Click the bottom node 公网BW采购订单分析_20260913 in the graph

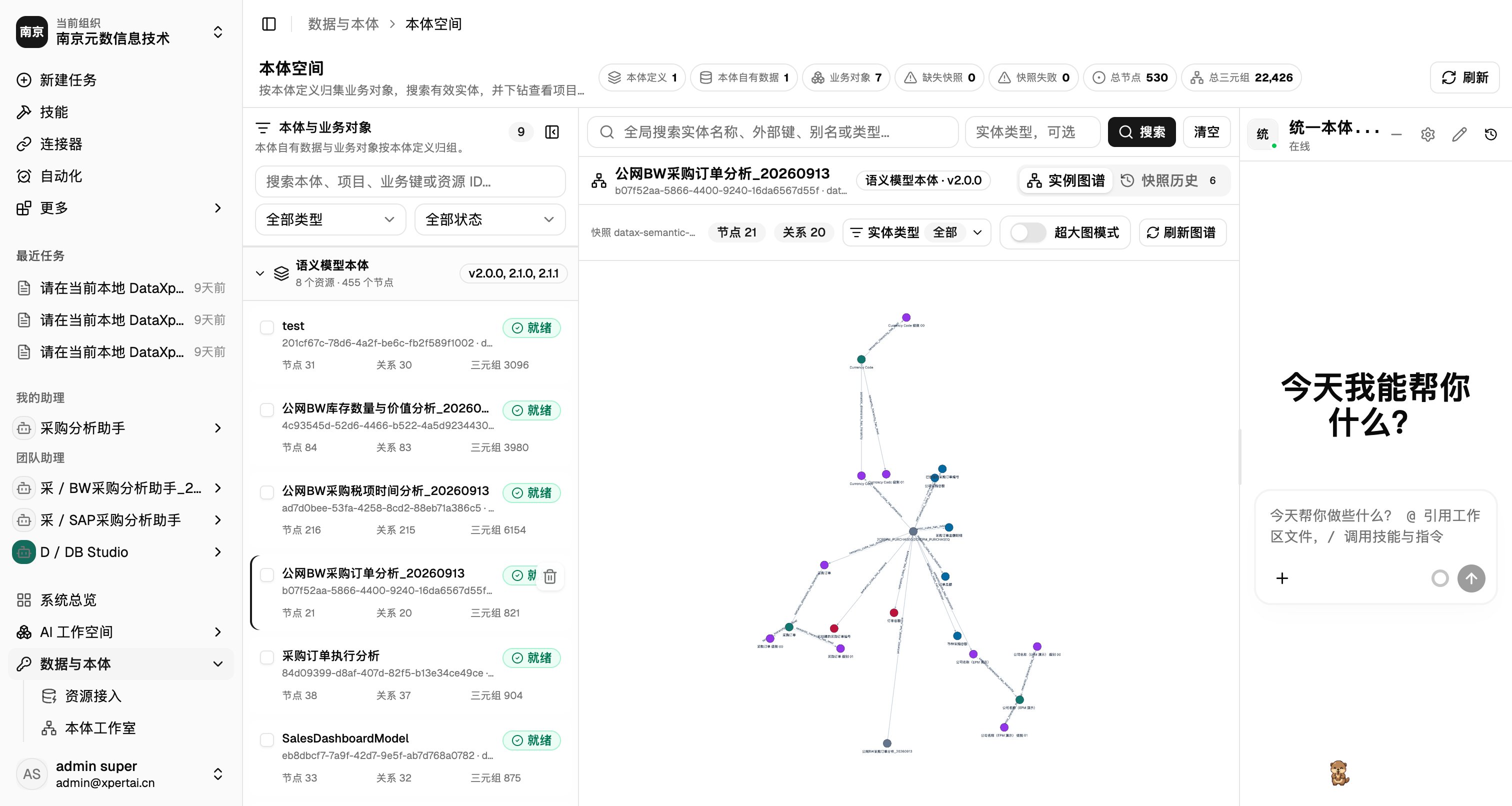coord(887,743)
